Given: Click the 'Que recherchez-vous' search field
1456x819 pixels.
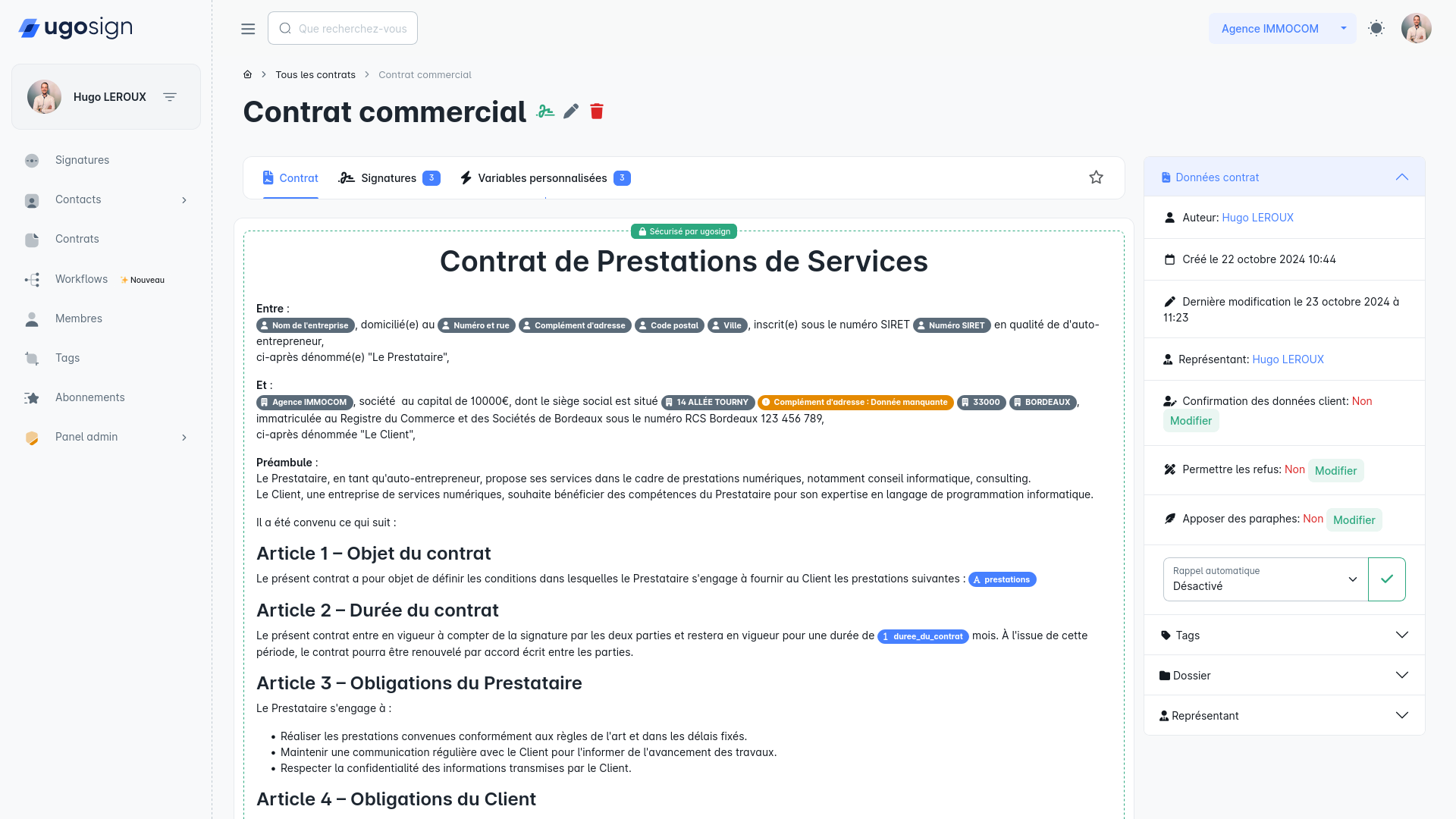Looking at the screenshot, I should click(343, 28).
